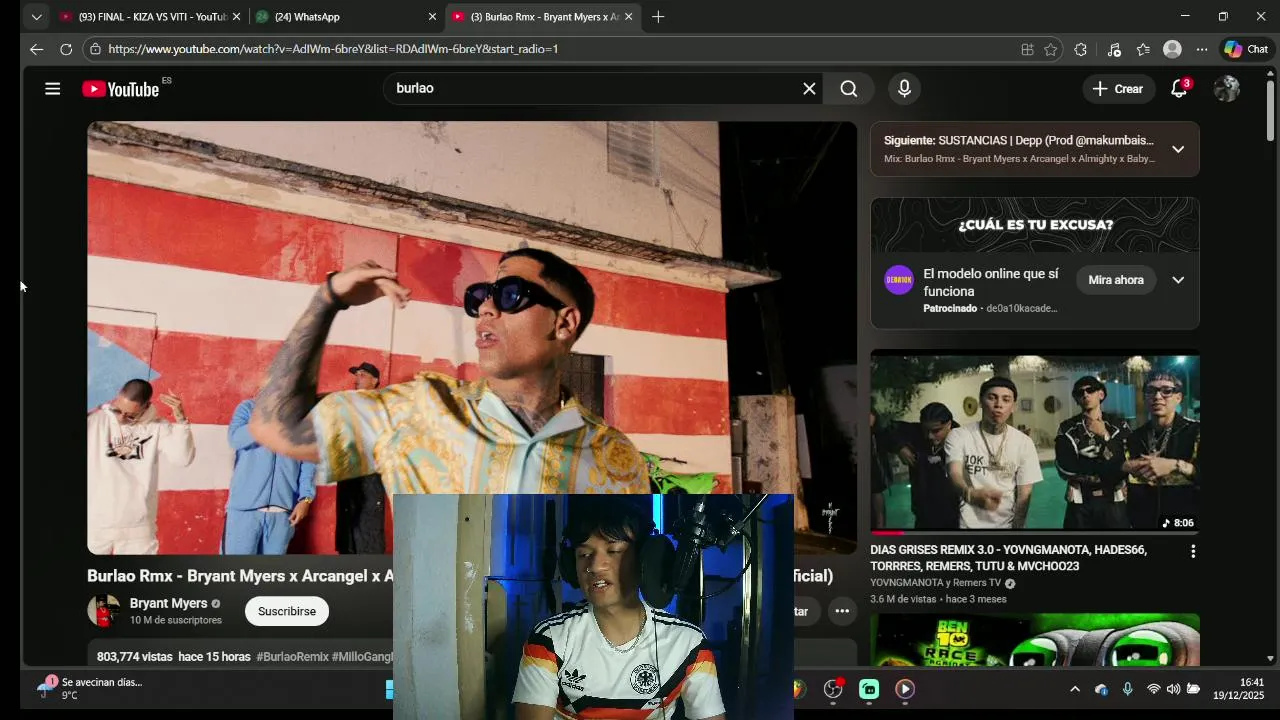Click the main video player
Image resolution: width=1280 pixels, height=720 pixels.
(471, 338)
